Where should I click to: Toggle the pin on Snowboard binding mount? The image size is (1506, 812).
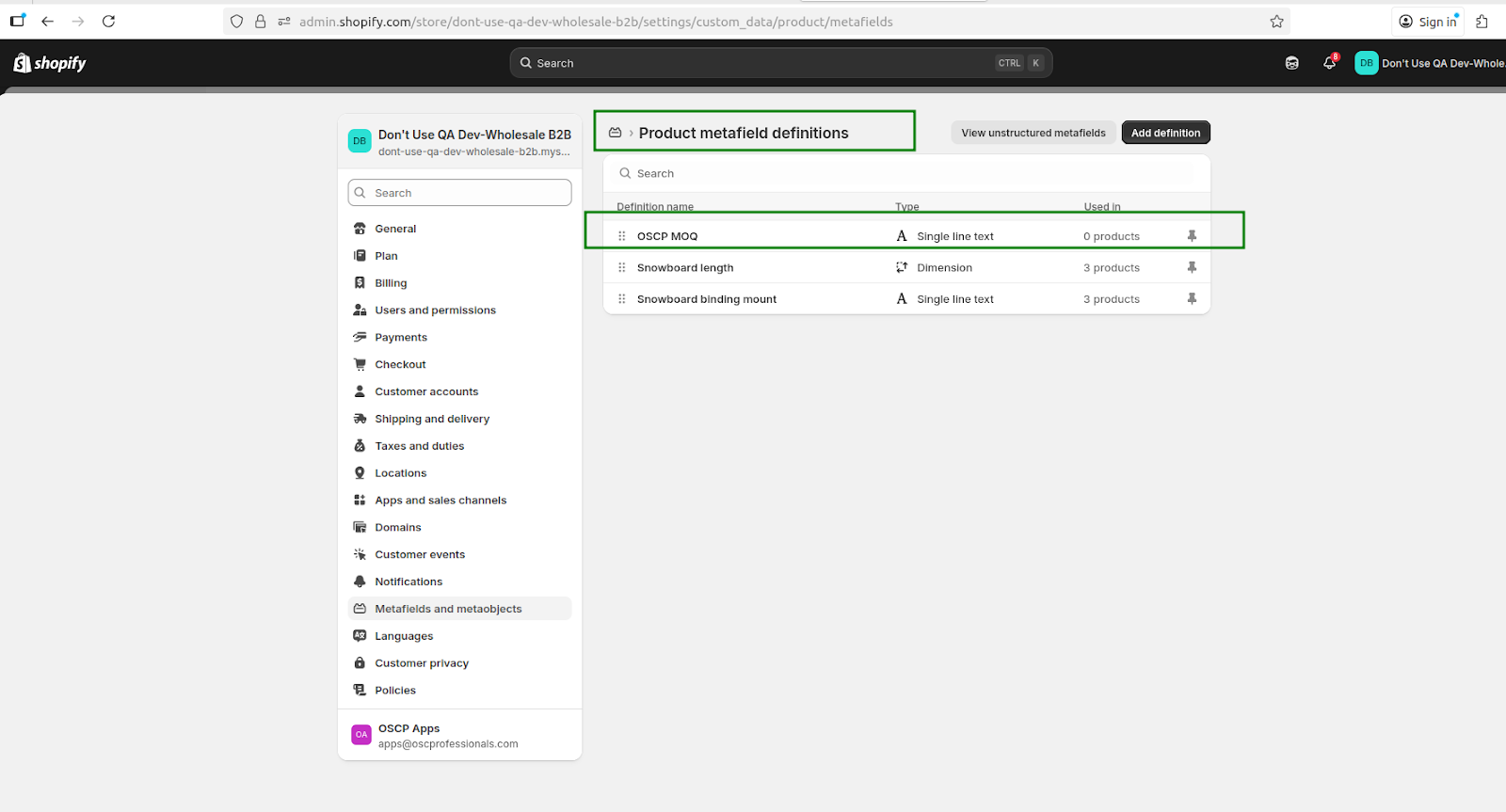point(1192,299)
